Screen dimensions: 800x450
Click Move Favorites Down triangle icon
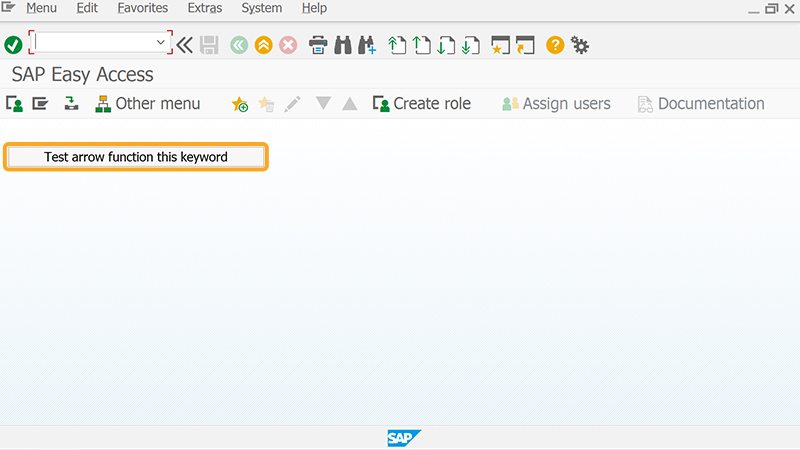point(323,104)
